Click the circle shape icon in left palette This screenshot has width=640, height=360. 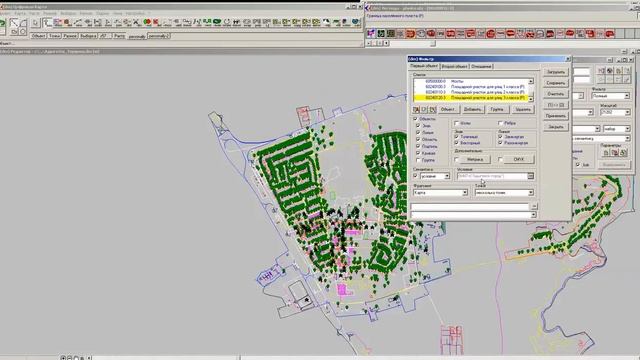coord(23,31)
